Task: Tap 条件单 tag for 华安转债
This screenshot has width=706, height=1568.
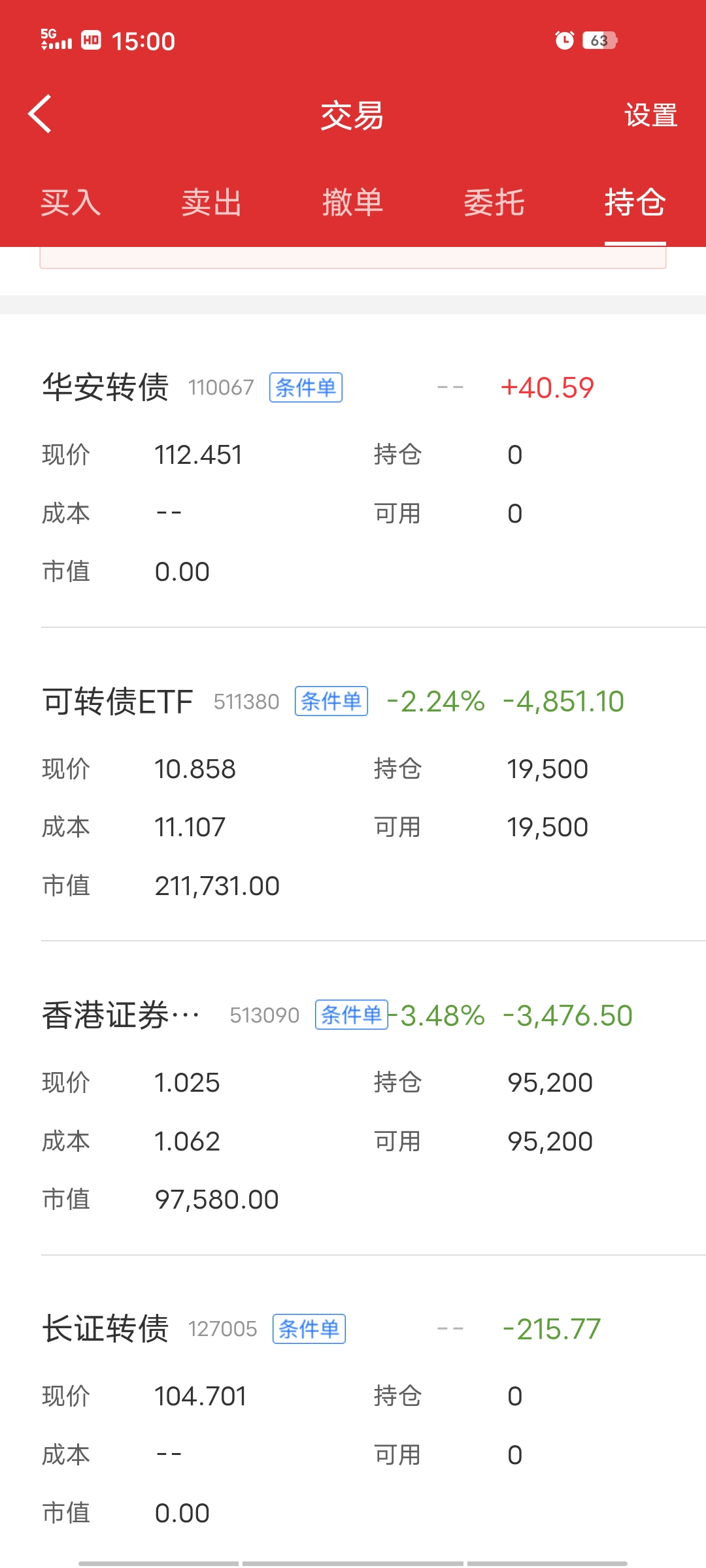Action: coord(305,388)
